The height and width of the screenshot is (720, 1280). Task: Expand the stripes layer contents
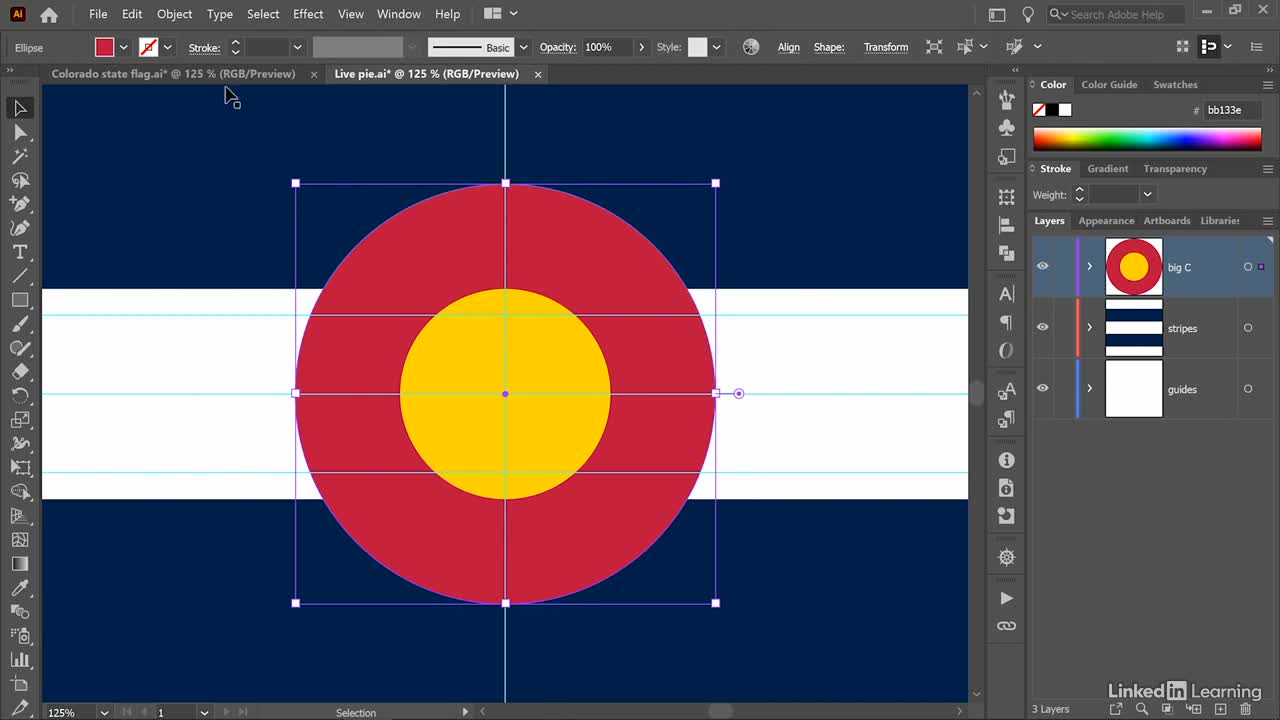pyautogui.click(x=1090, y=327)
